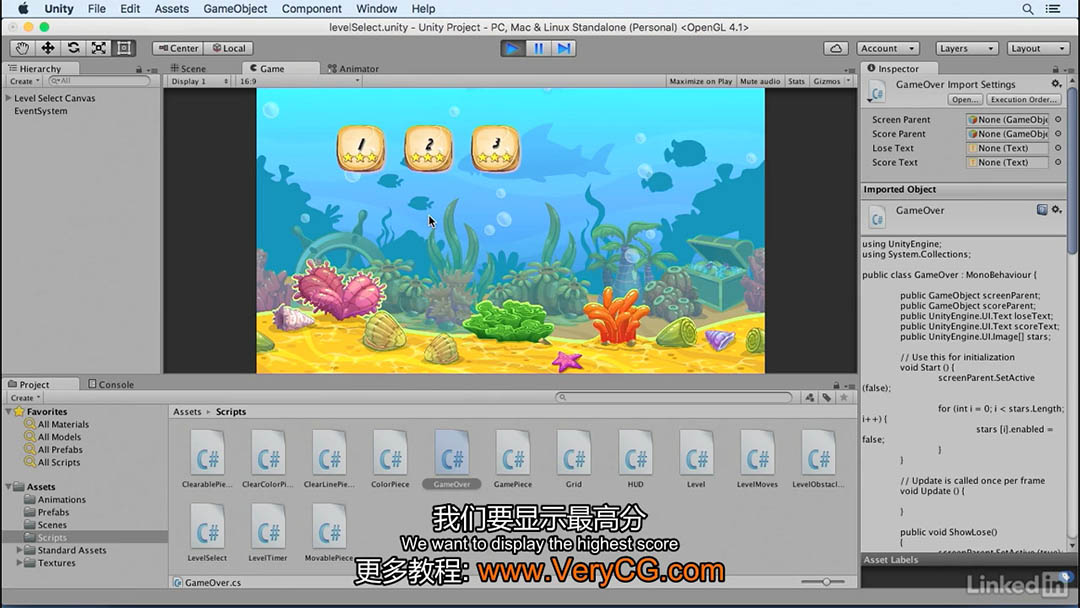1080x608 pixels.
Task: Open the Layers dropdown
Action: point(967,48)
